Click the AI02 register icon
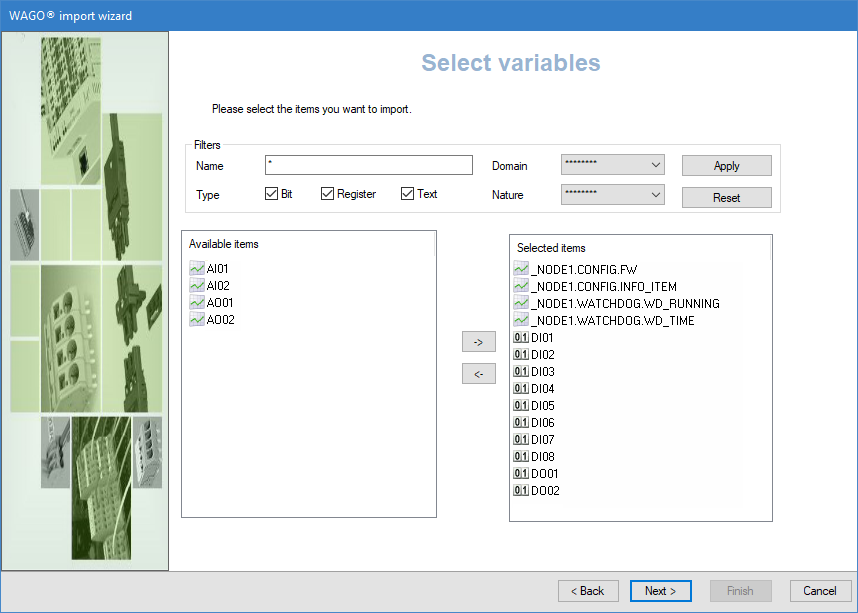This screenshot has height=613, width=858. pyautogui.click(x=196, y=286)
